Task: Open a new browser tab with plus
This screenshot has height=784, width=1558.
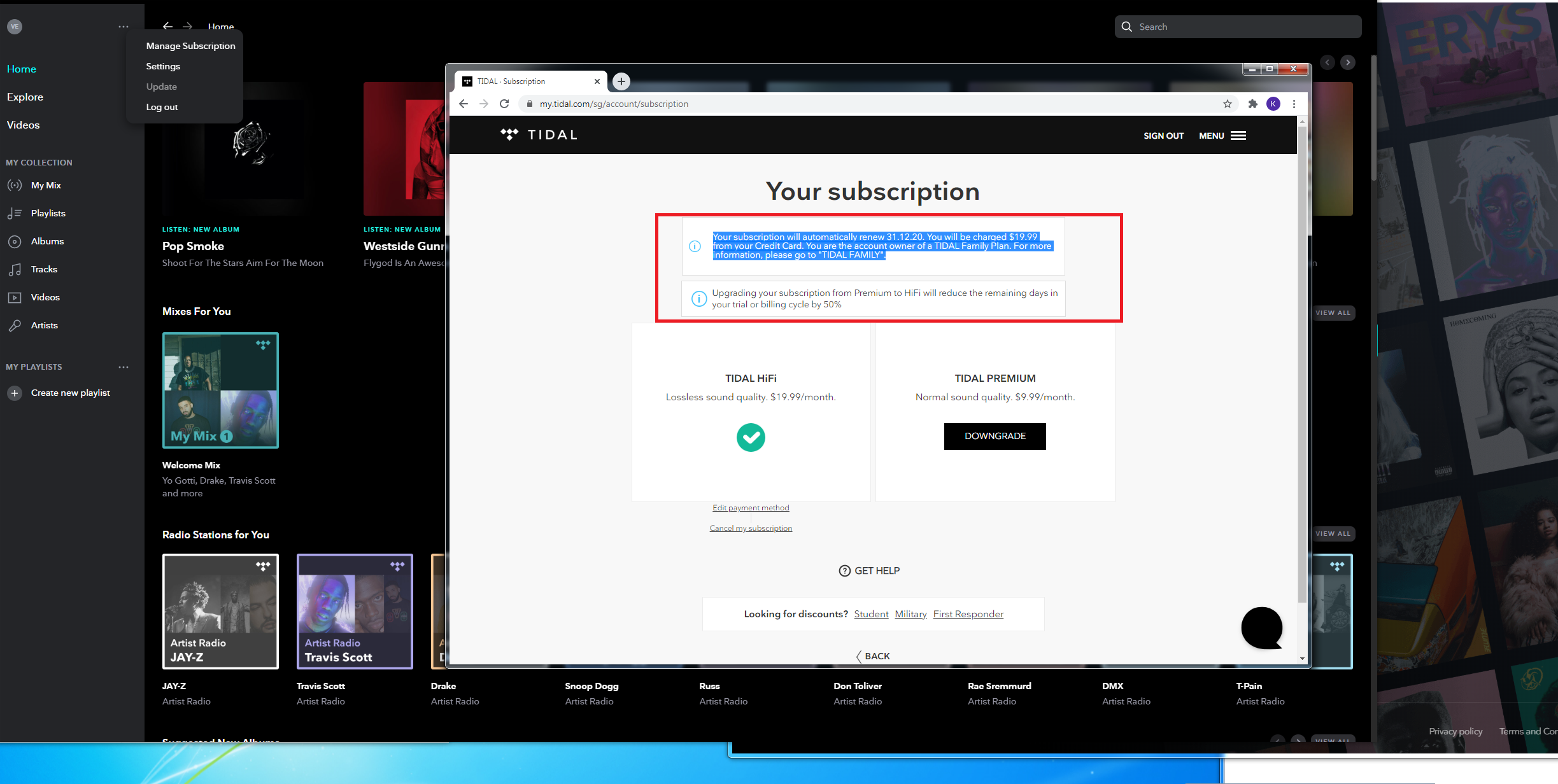Action: coord(621,81)
